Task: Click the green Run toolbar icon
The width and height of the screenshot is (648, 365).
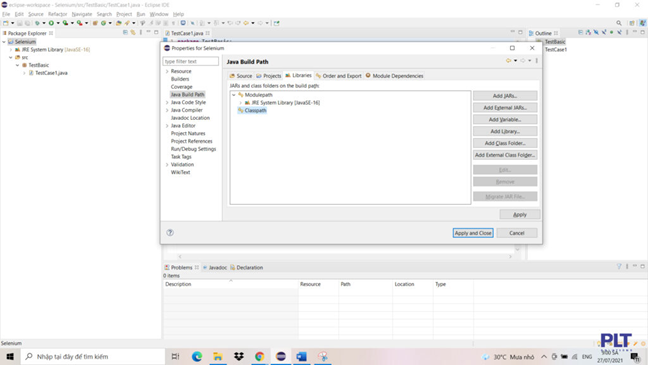Action: (x=51, y=23)
